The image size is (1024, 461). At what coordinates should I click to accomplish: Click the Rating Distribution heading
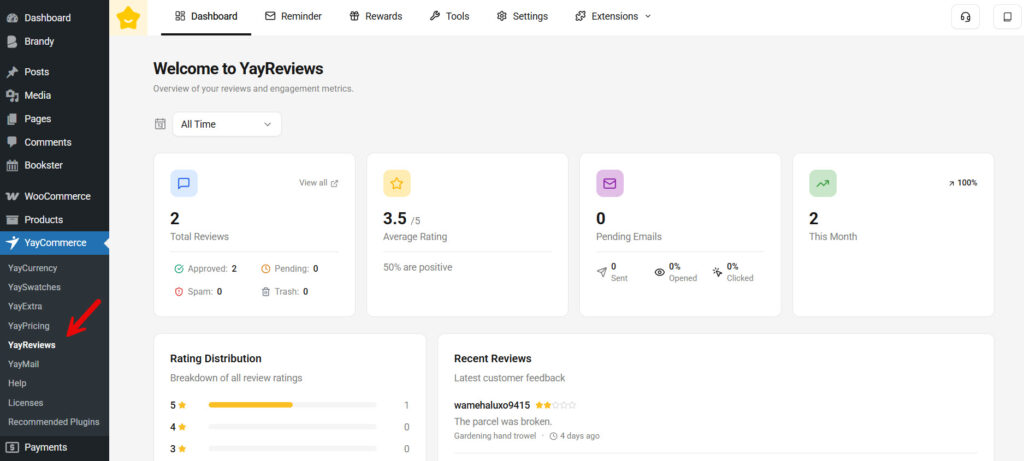216,358
